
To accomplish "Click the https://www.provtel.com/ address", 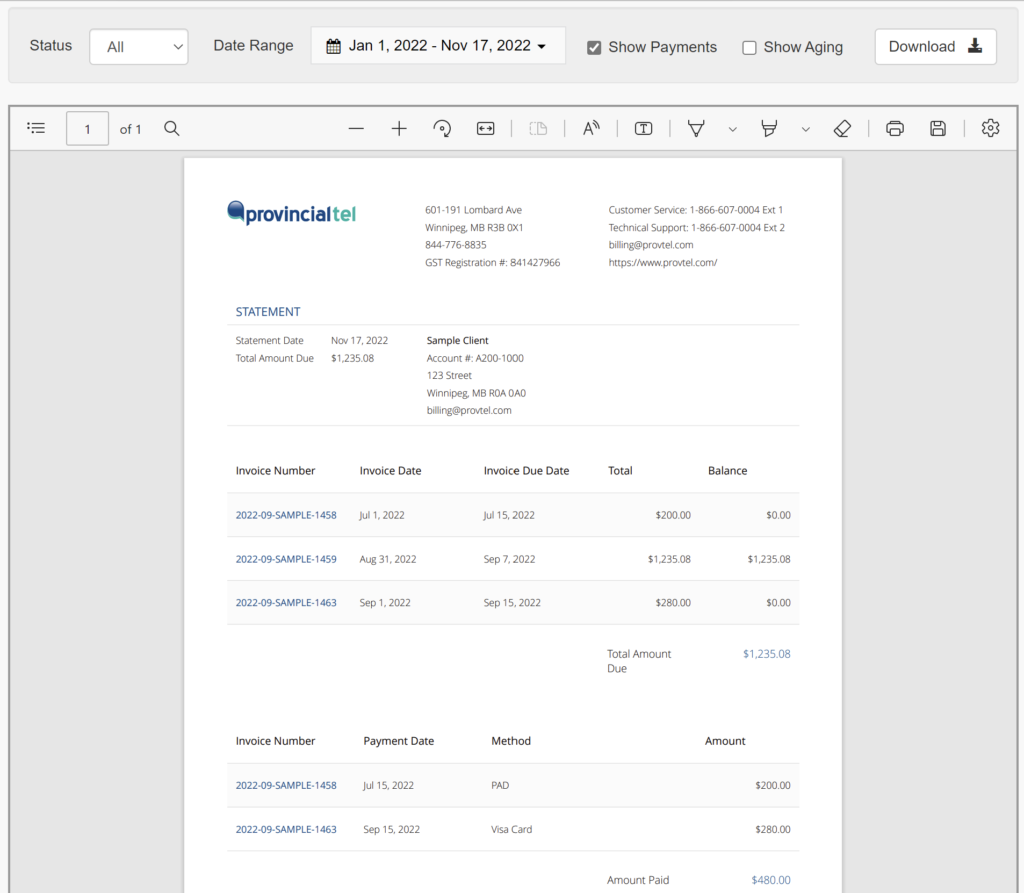I will point(663,263).
